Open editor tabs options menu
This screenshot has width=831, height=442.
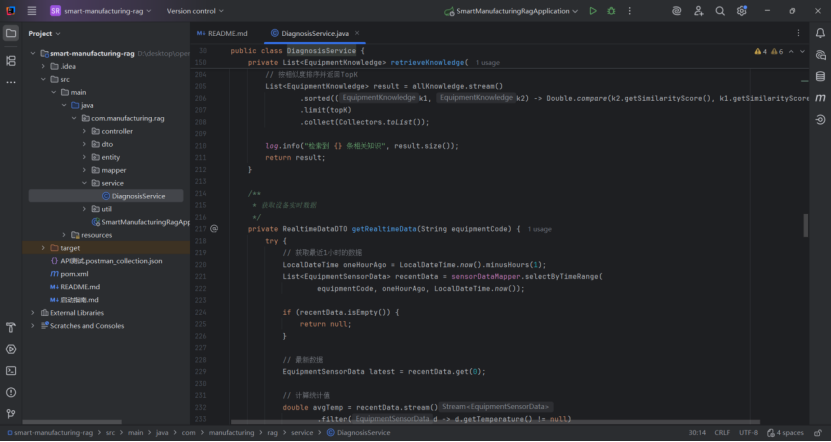click(x=798, y=33)
